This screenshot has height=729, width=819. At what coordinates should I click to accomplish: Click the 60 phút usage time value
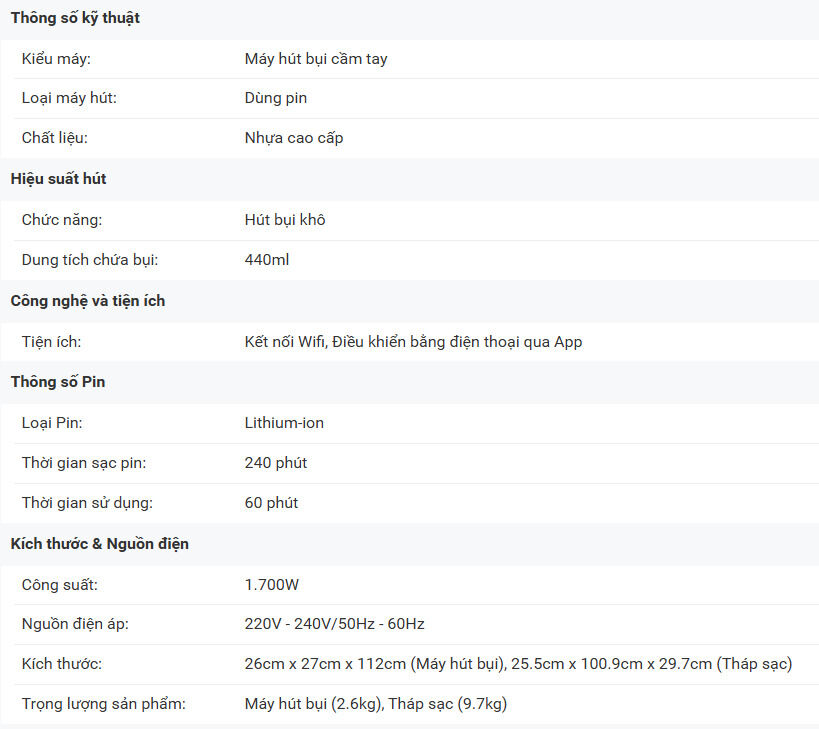pyautogui.click(x=272, y=503)
